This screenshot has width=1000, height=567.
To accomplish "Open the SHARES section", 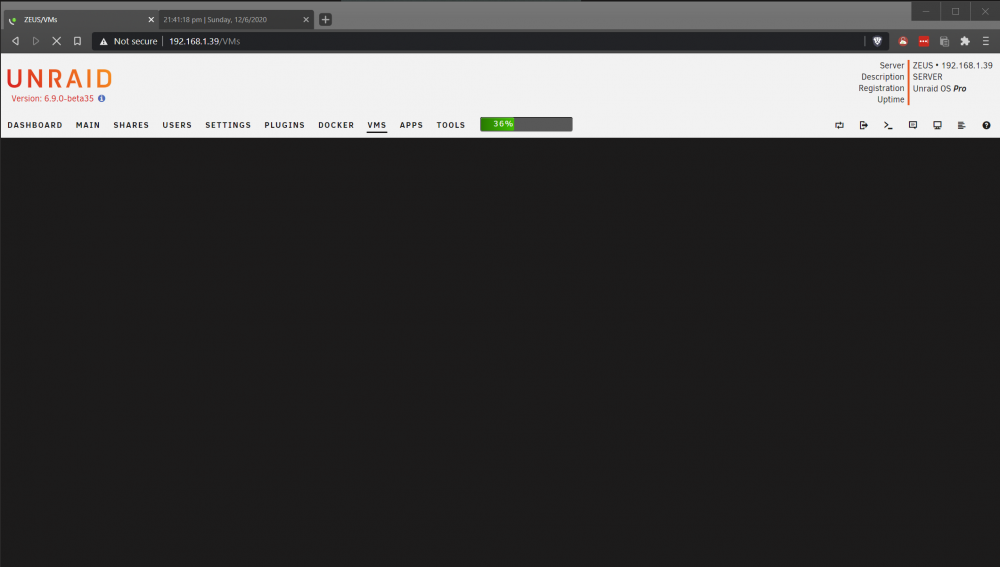I will pos(131,125).
